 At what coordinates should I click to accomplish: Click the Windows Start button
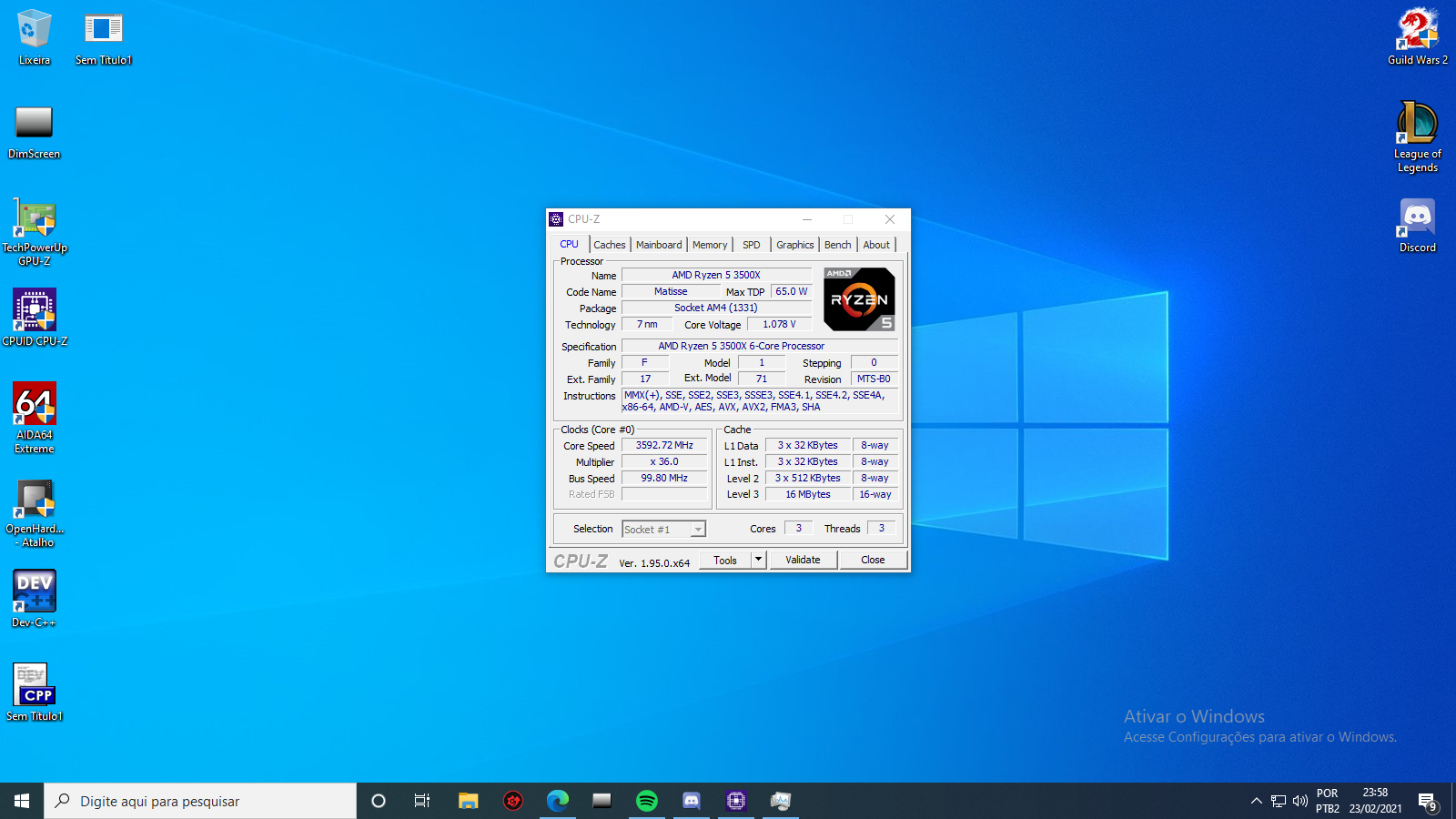click(x=22, y=801)
